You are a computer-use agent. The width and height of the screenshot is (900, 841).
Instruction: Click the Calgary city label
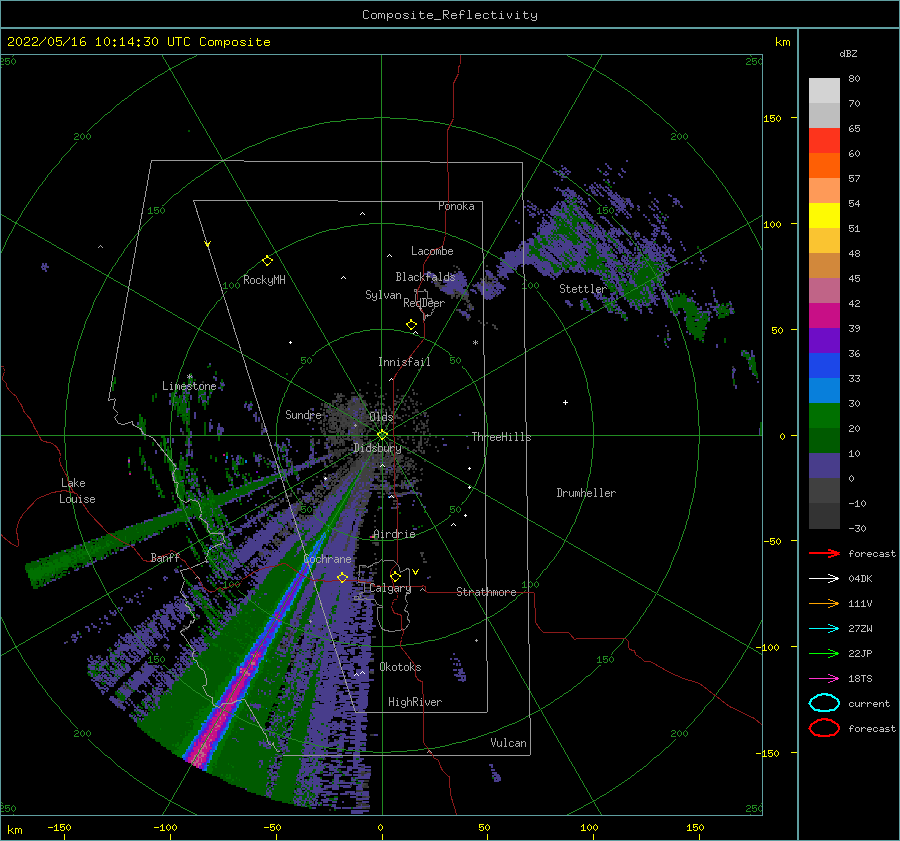[390, 588]
